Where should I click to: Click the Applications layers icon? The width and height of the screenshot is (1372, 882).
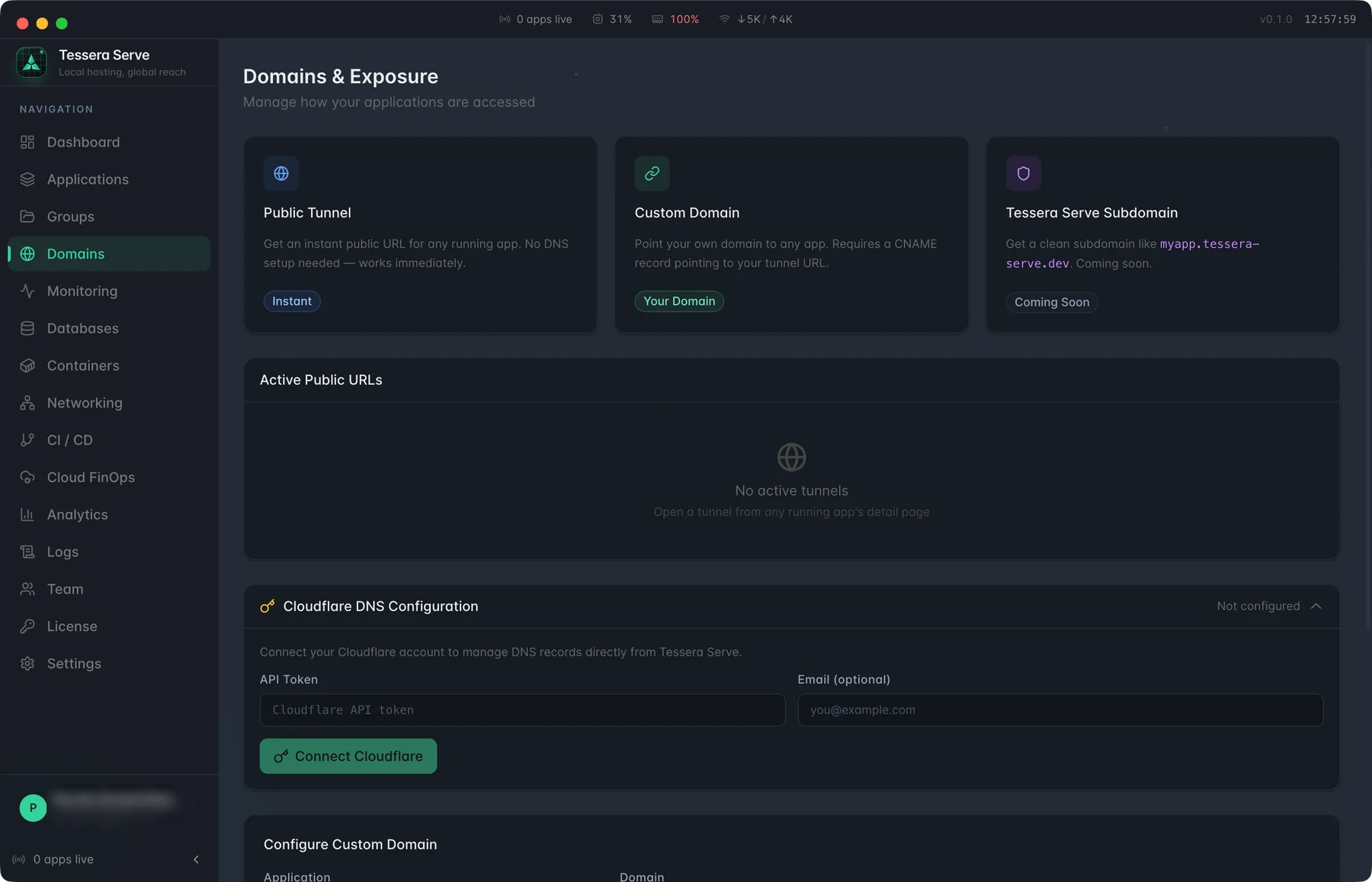[x=27, y=179]
